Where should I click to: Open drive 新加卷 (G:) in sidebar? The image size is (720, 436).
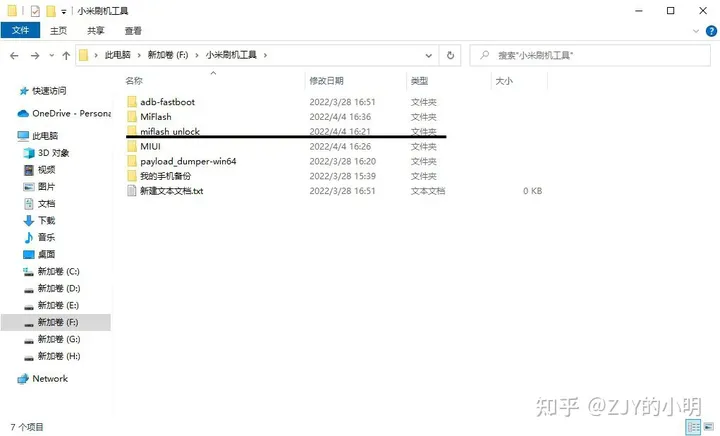[51, 340]
